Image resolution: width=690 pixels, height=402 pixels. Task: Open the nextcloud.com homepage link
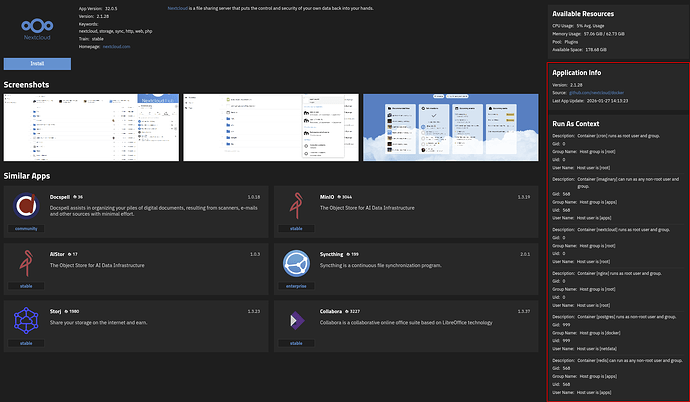[116, 47]
